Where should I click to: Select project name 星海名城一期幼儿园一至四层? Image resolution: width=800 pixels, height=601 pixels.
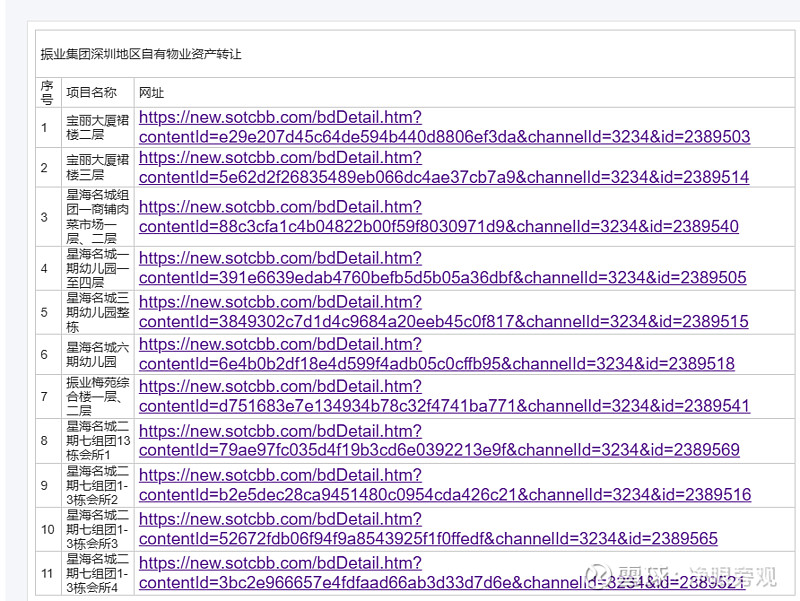tap(97, 268)
